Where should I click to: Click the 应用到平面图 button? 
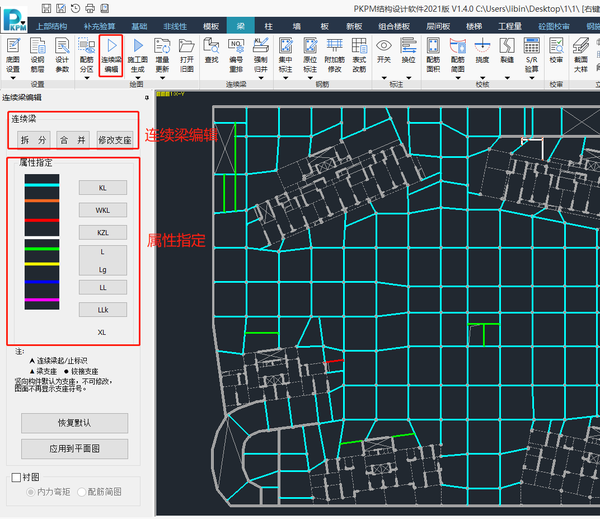(74, 447)
